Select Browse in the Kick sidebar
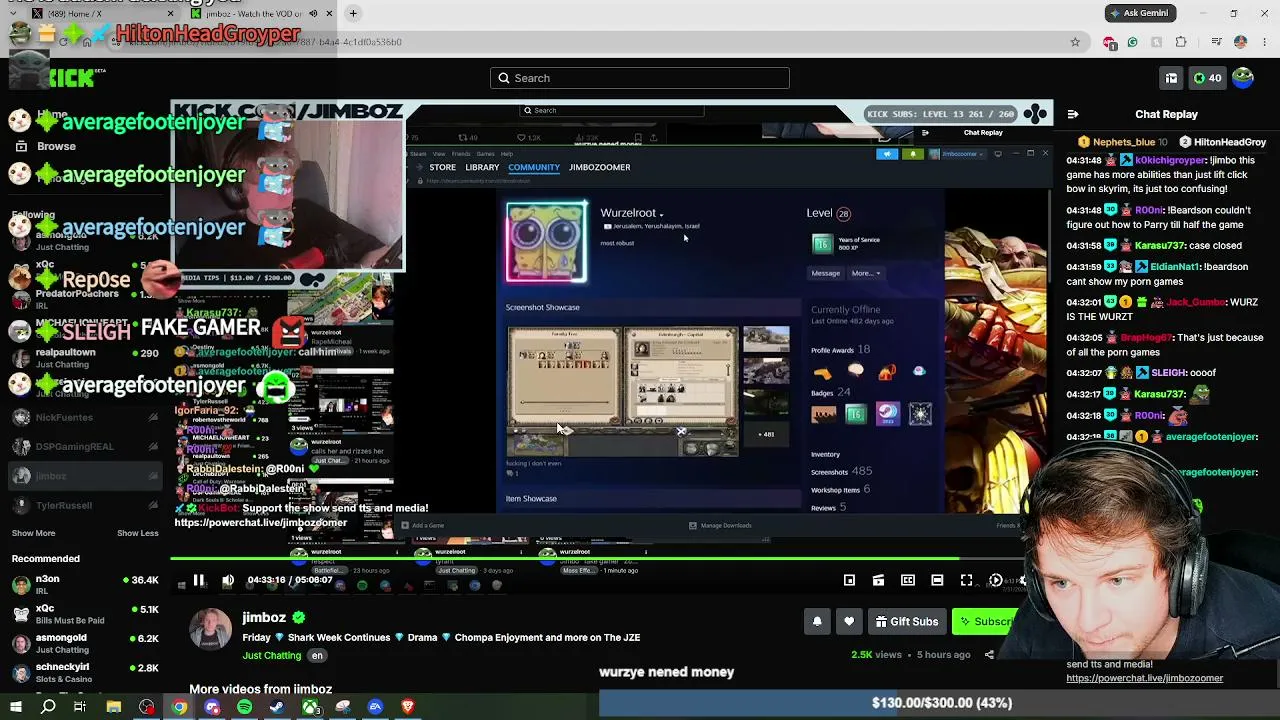Image resolution: width=1280 pixels, height=720 pixels. click(x=56, y=146)
